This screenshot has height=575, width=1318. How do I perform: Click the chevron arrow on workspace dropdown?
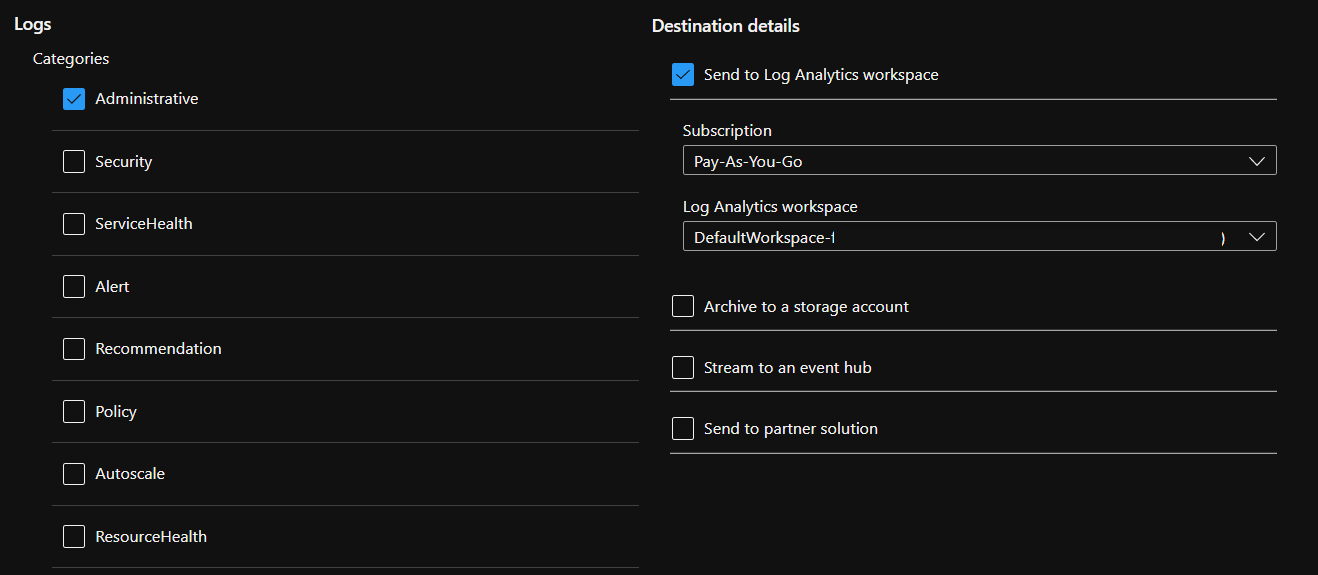(1257, 237)
